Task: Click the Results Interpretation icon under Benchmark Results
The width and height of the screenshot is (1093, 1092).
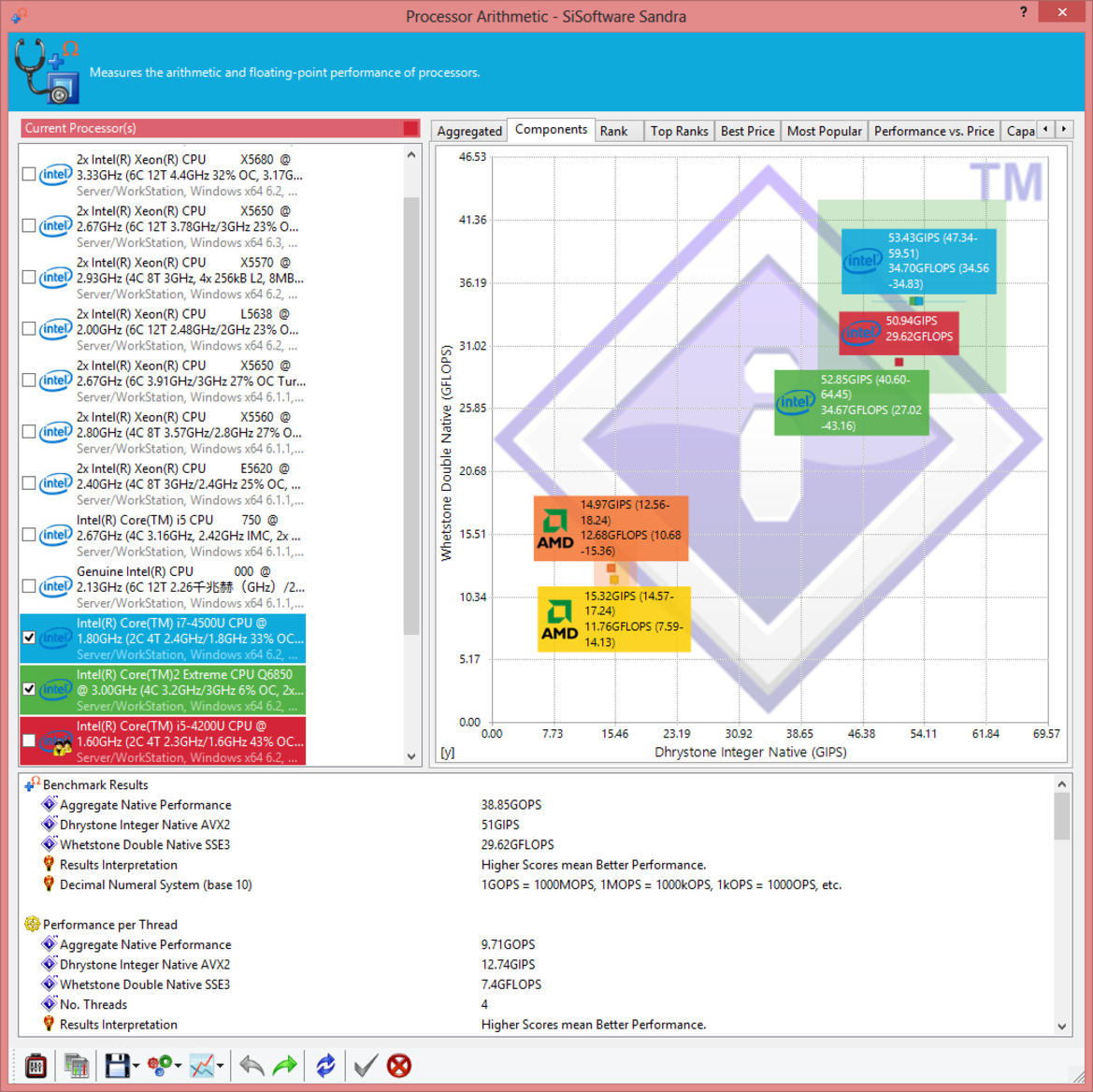Action: 49,864
